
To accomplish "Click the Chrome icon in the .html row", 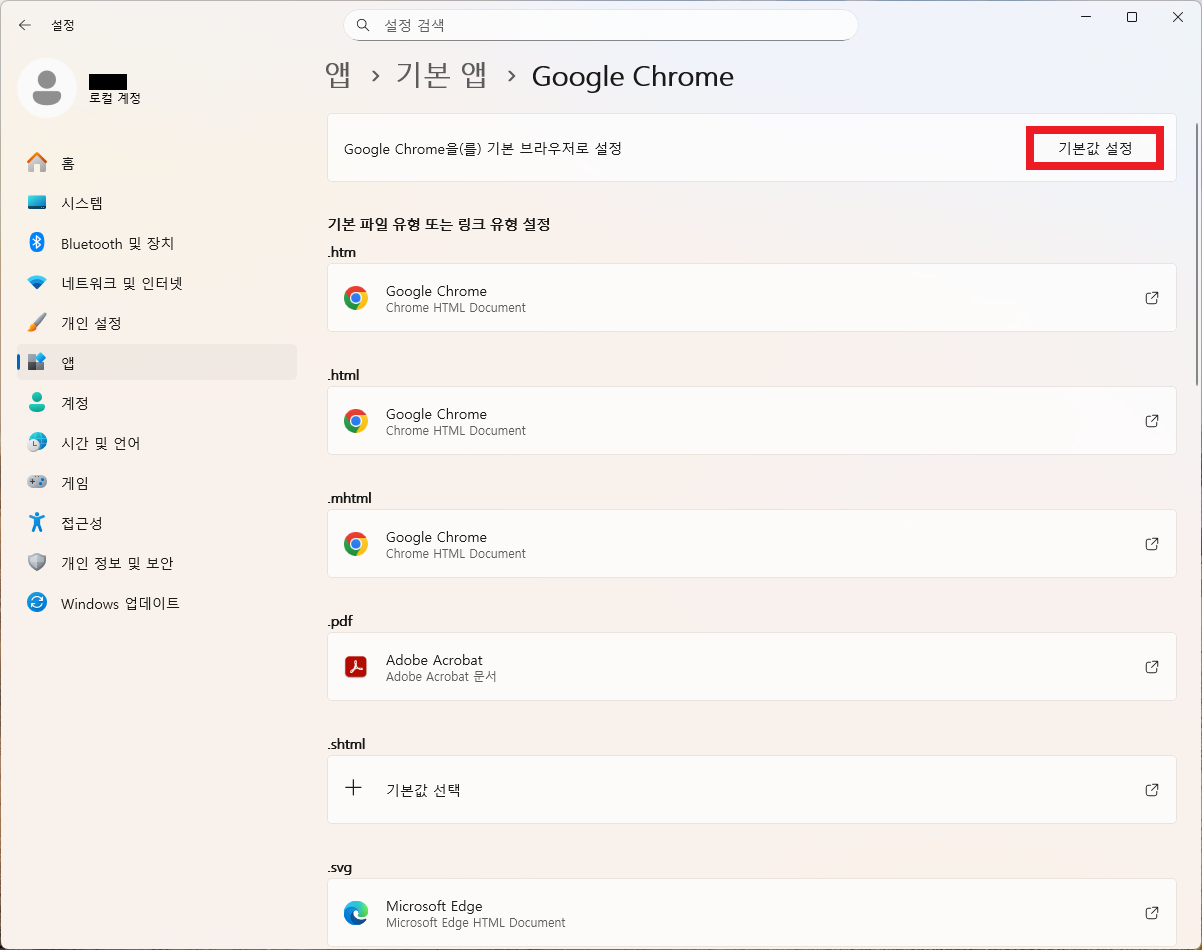I will (x=356, y=421).
